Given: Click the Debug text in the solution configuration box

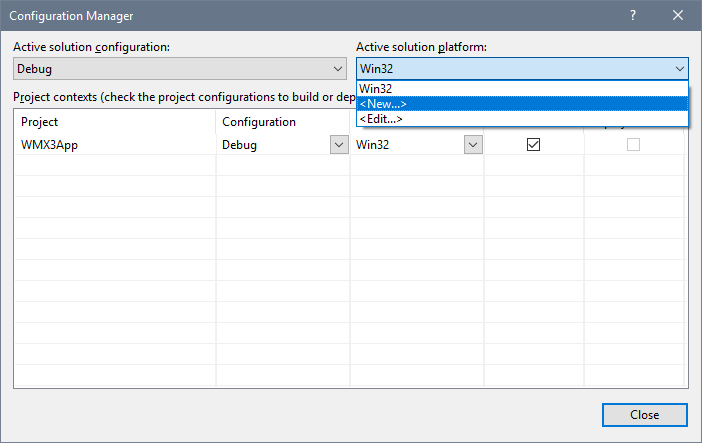Looking at the screenshot, I should 36,69.
